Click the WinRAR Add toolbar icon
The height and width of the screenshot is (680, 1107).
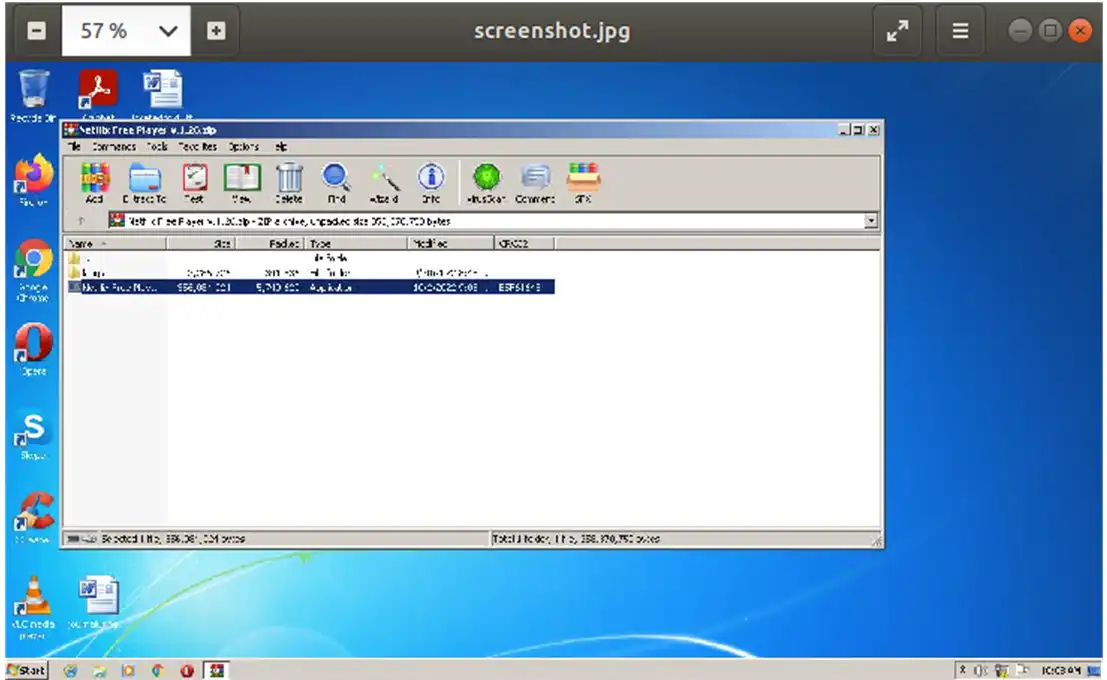pyautogui.click(x=95, y=183)
